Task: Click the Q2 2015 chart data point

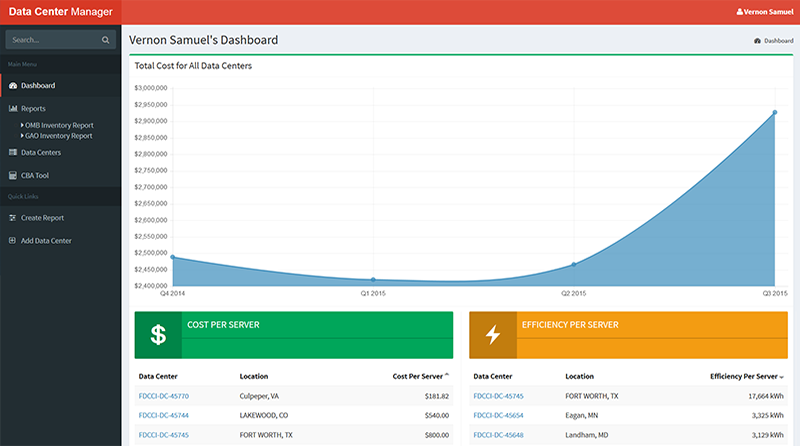Action: 574,264
